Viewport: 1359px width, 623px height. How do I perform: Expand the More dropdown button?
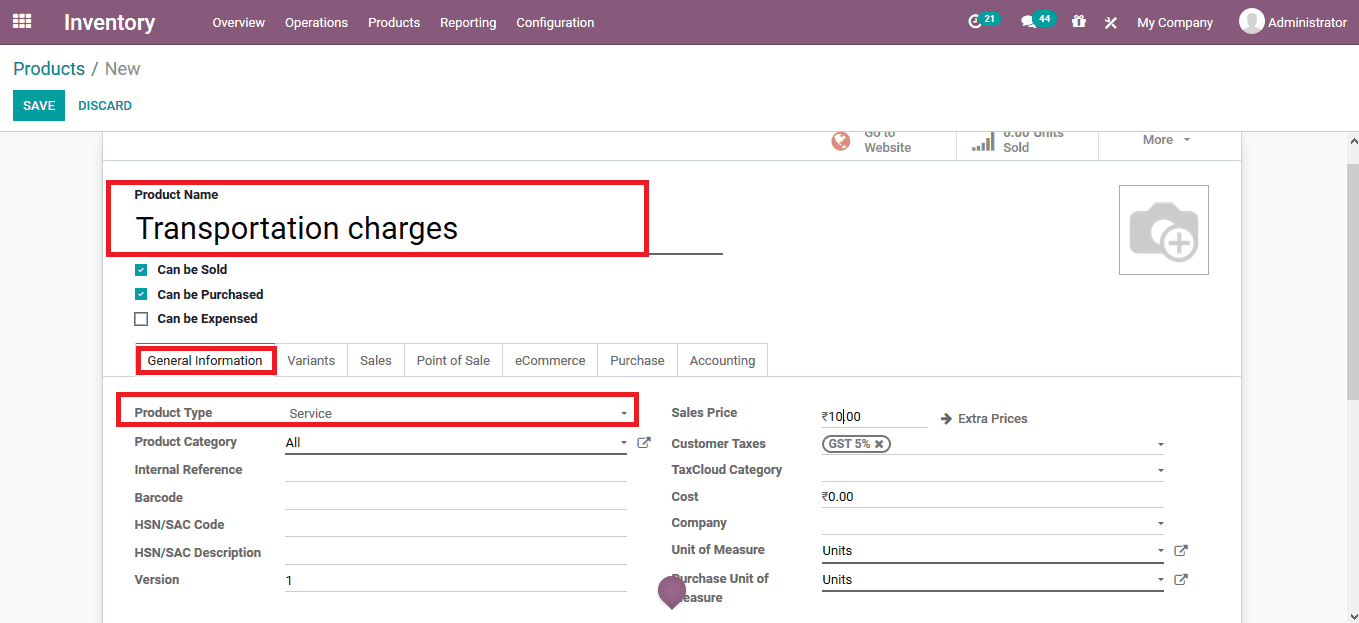point(1166,140)
